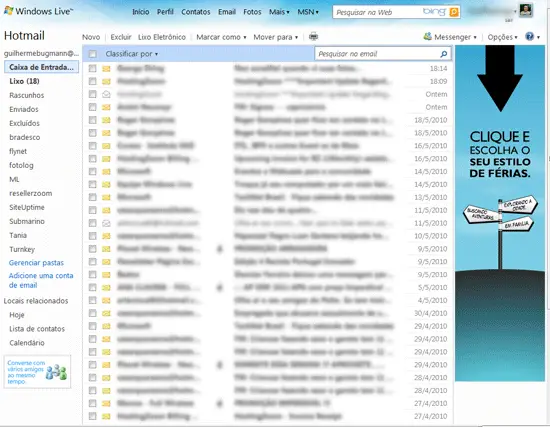
Task: Click the Excluir button
Action: (121, 37)
